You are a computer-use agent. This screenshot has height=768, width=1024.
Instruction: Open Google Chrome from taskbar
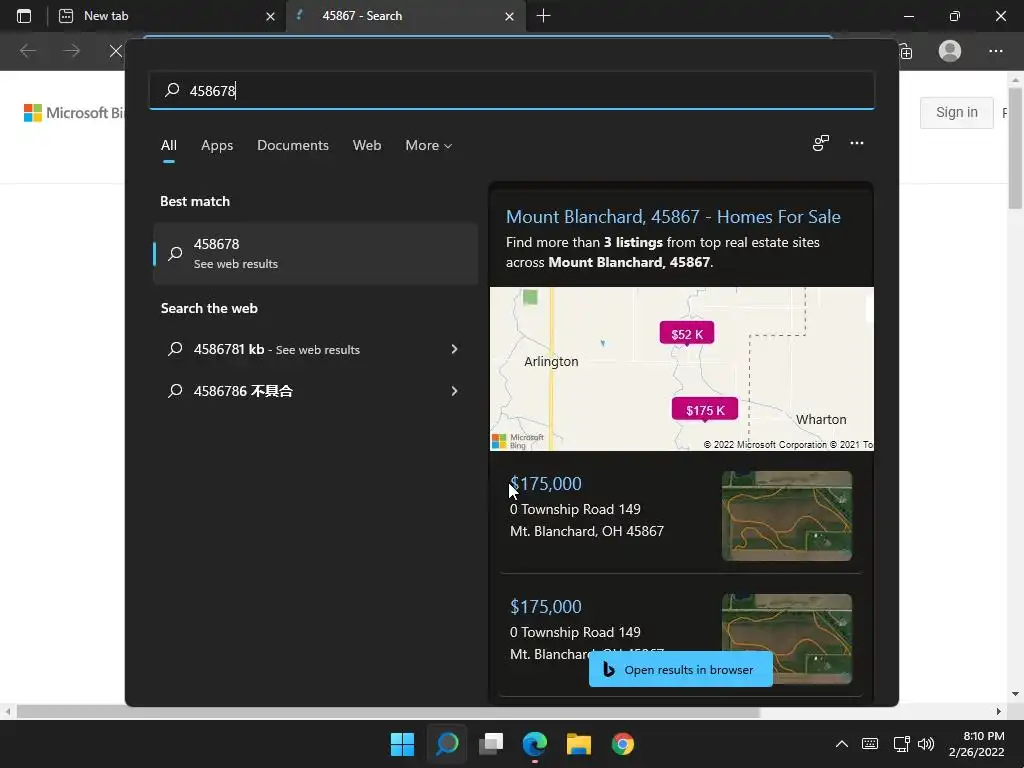[622, 744]
